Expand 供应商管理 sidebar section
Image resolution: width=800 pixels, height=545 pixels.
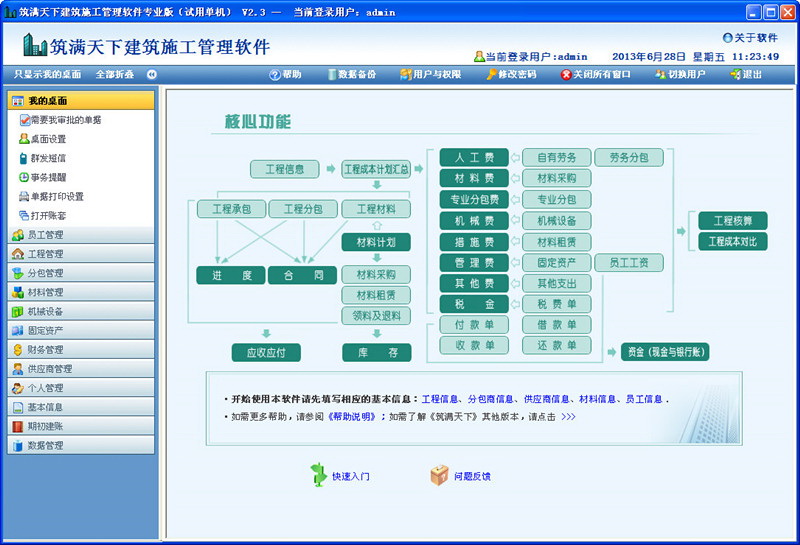81,368
